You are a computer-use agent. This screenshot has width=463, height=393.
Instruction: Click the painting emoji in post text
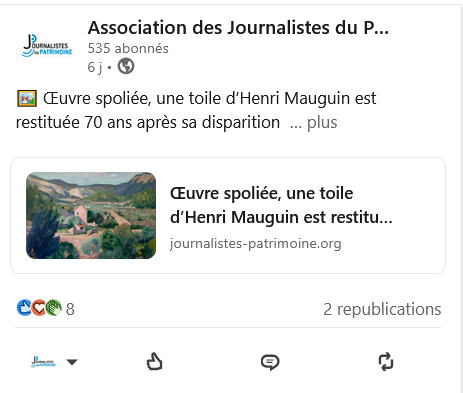[x=27, y=98]
